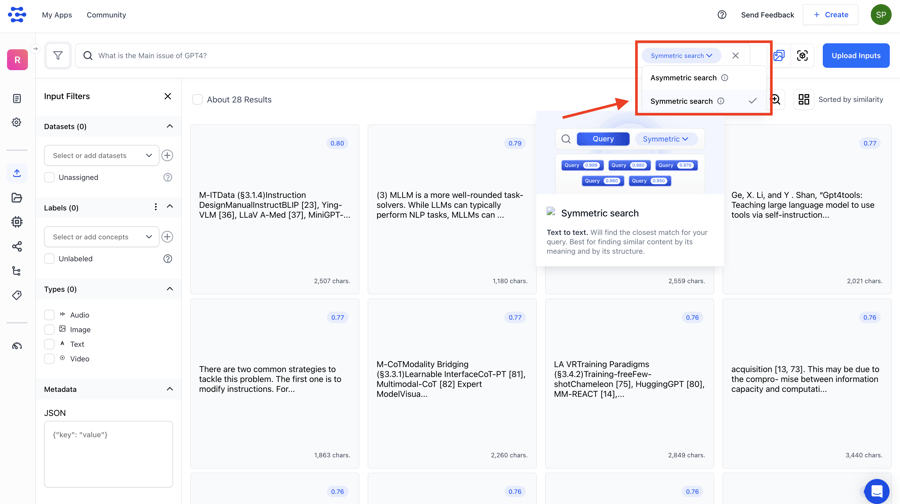
Task: Go to the Community tab
Action: point(106,15)
